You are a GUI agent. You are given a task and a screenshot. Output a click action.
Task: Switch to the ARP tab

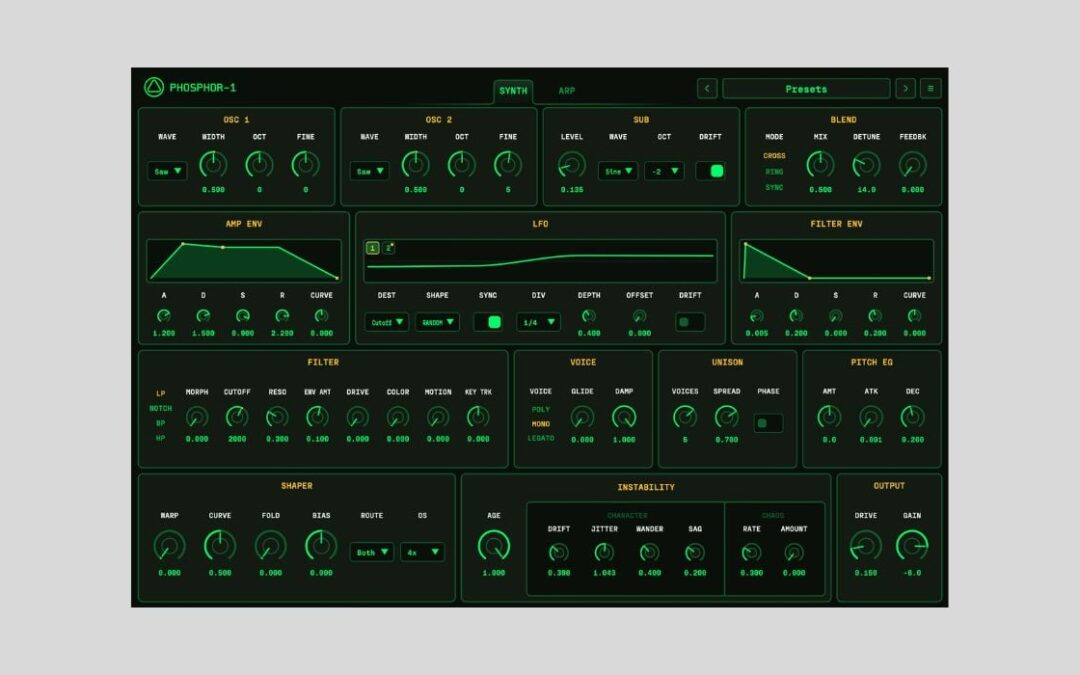click(x=567, y=91)
